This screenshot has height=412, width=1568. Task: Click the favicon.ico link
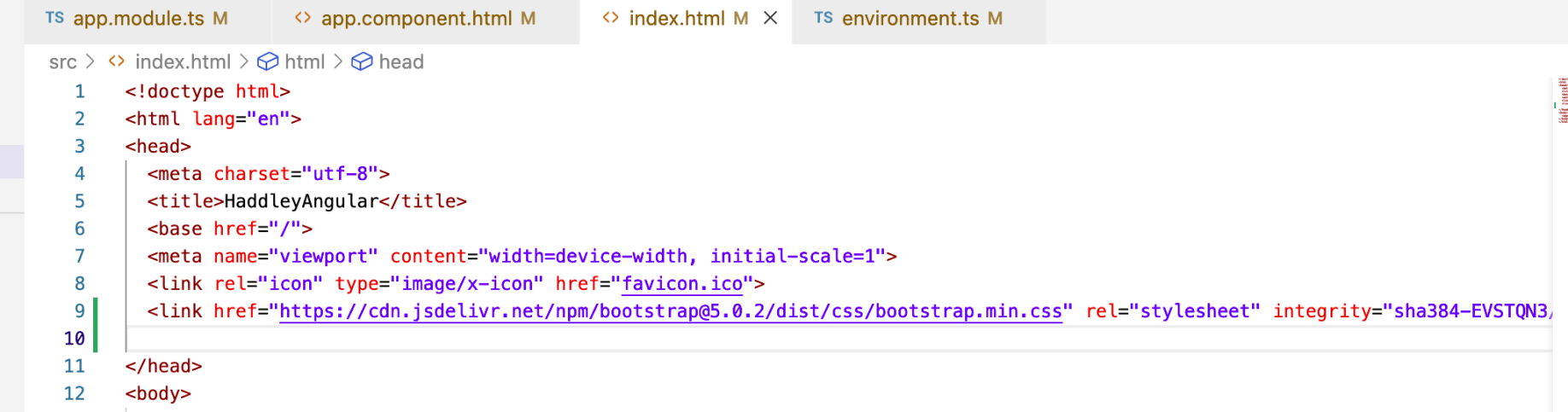coord(682,284)
